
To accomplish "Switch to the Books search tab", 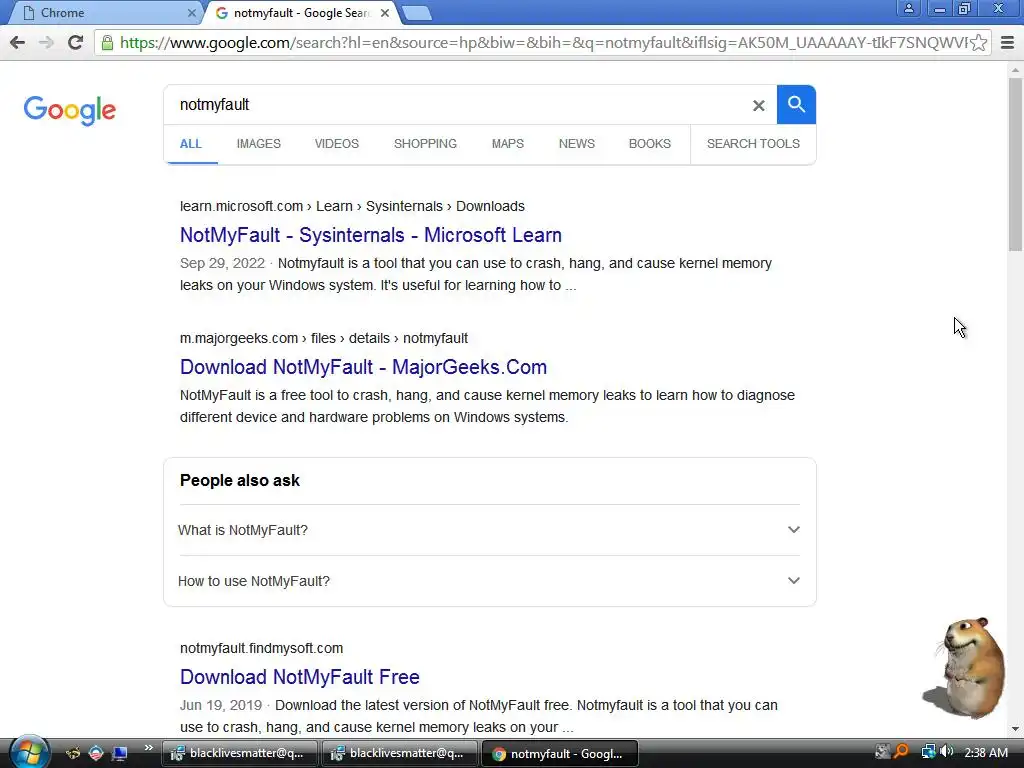I will 650,144.
